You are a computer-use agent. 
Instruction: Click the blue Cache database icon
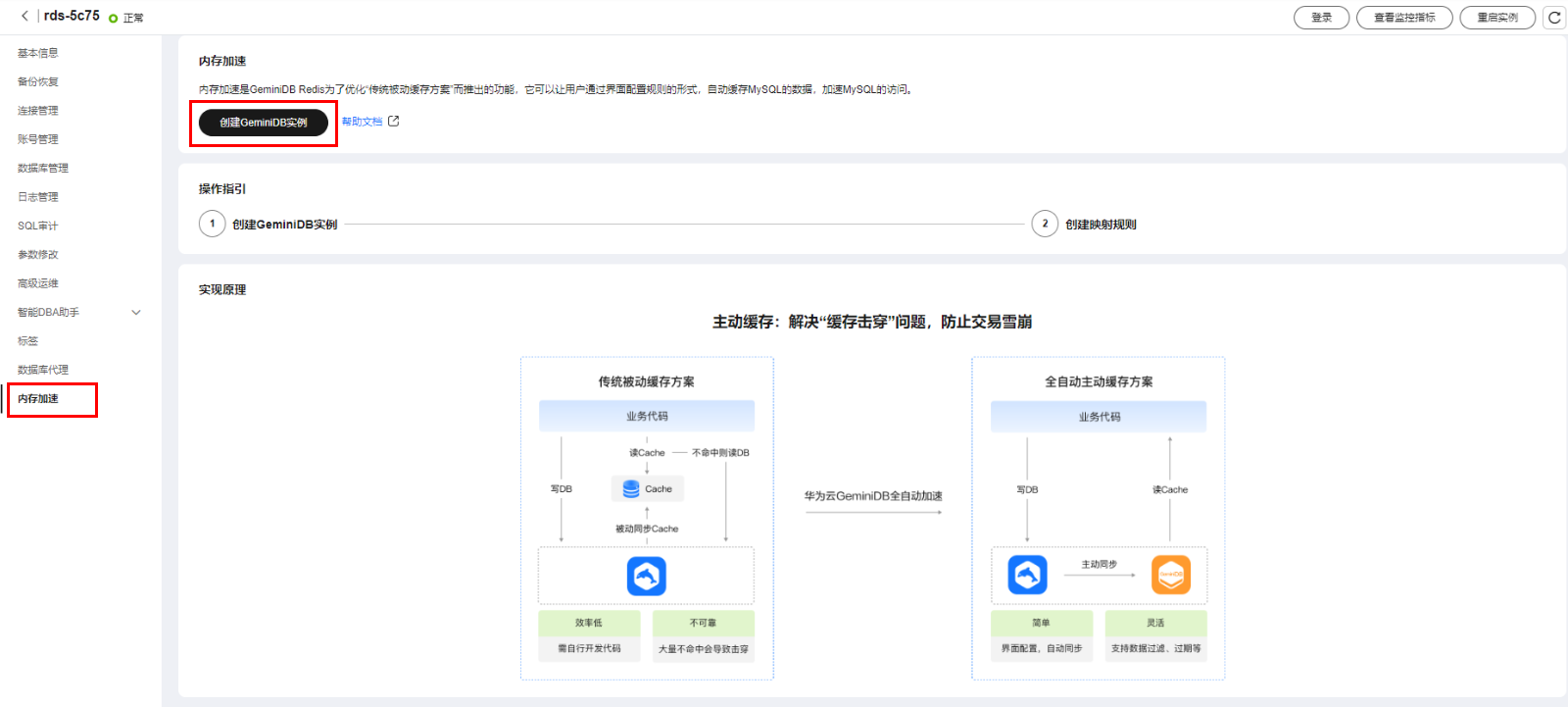pyautogui.click(x=631, y=488)
